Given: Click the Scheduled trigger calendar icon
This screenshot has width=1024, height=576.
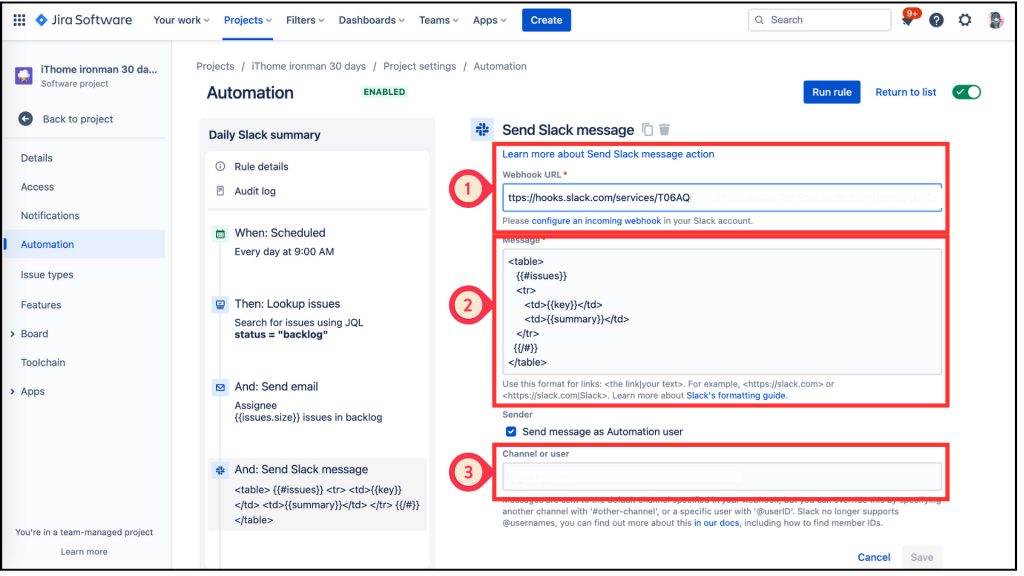Looking at the screenshot, I should click(x=220, y=233).
